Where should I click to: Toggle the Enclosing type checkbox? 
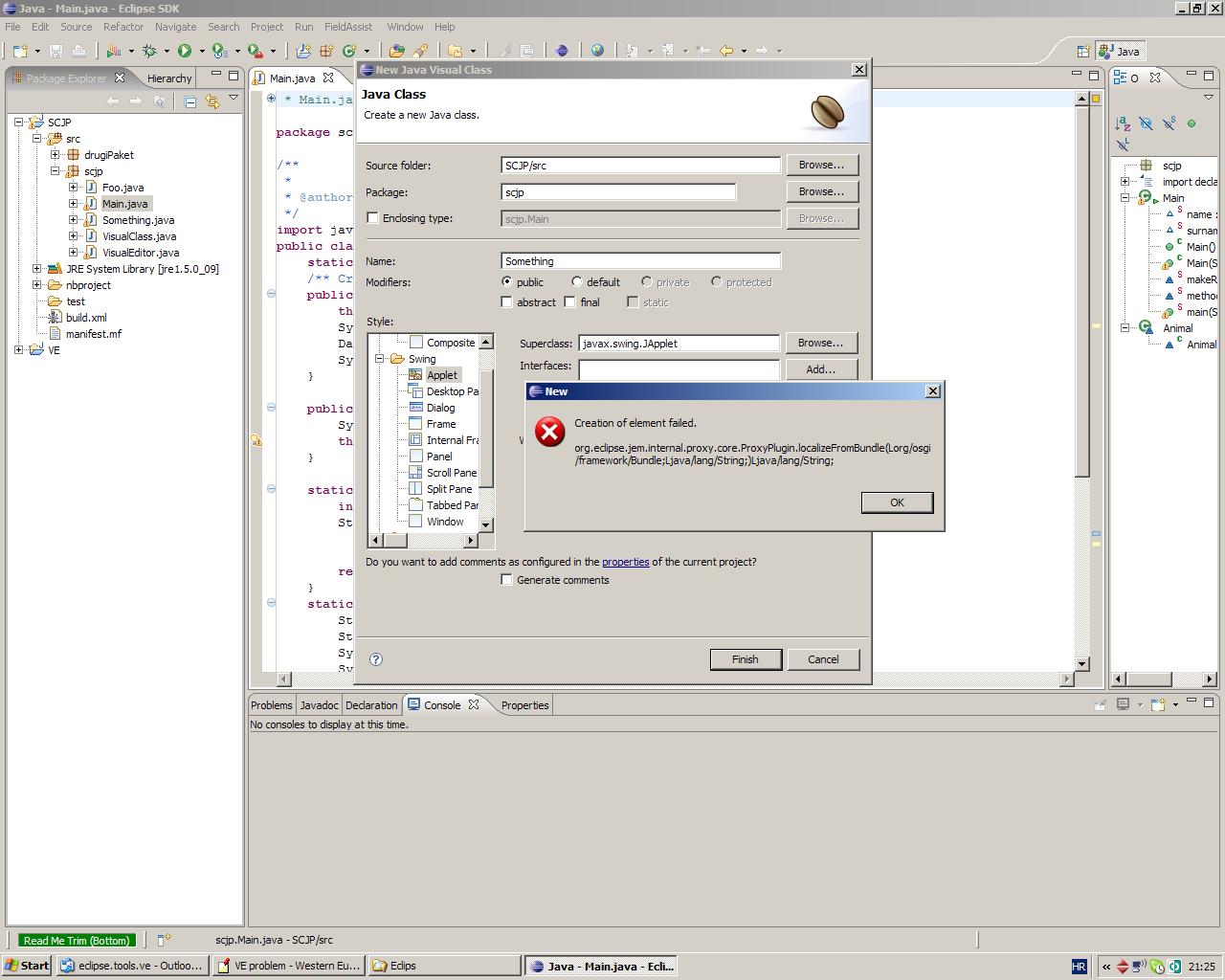(372, 218)
